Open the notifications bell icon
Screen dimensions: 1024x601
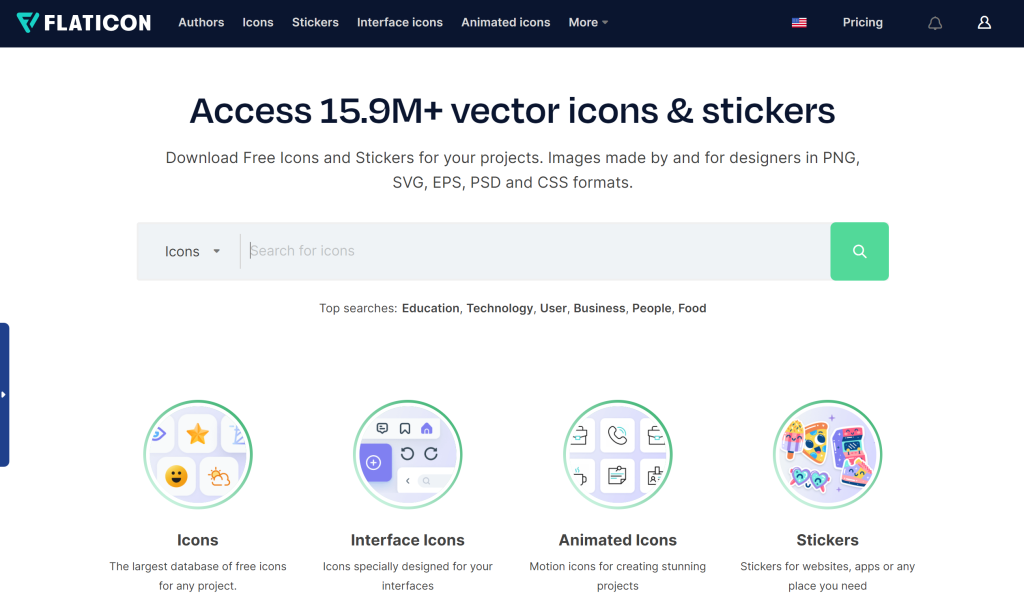[935, 23]
